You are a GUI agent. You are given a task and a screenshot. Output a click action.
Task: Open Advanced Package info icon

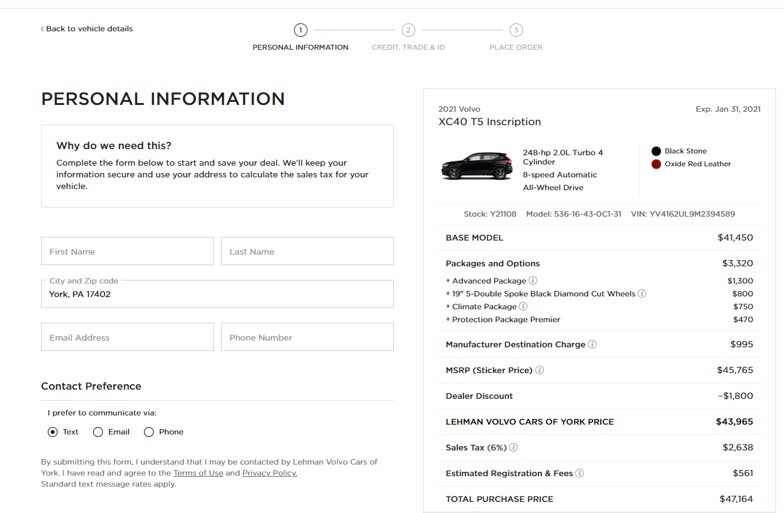(x=533, y=281)
